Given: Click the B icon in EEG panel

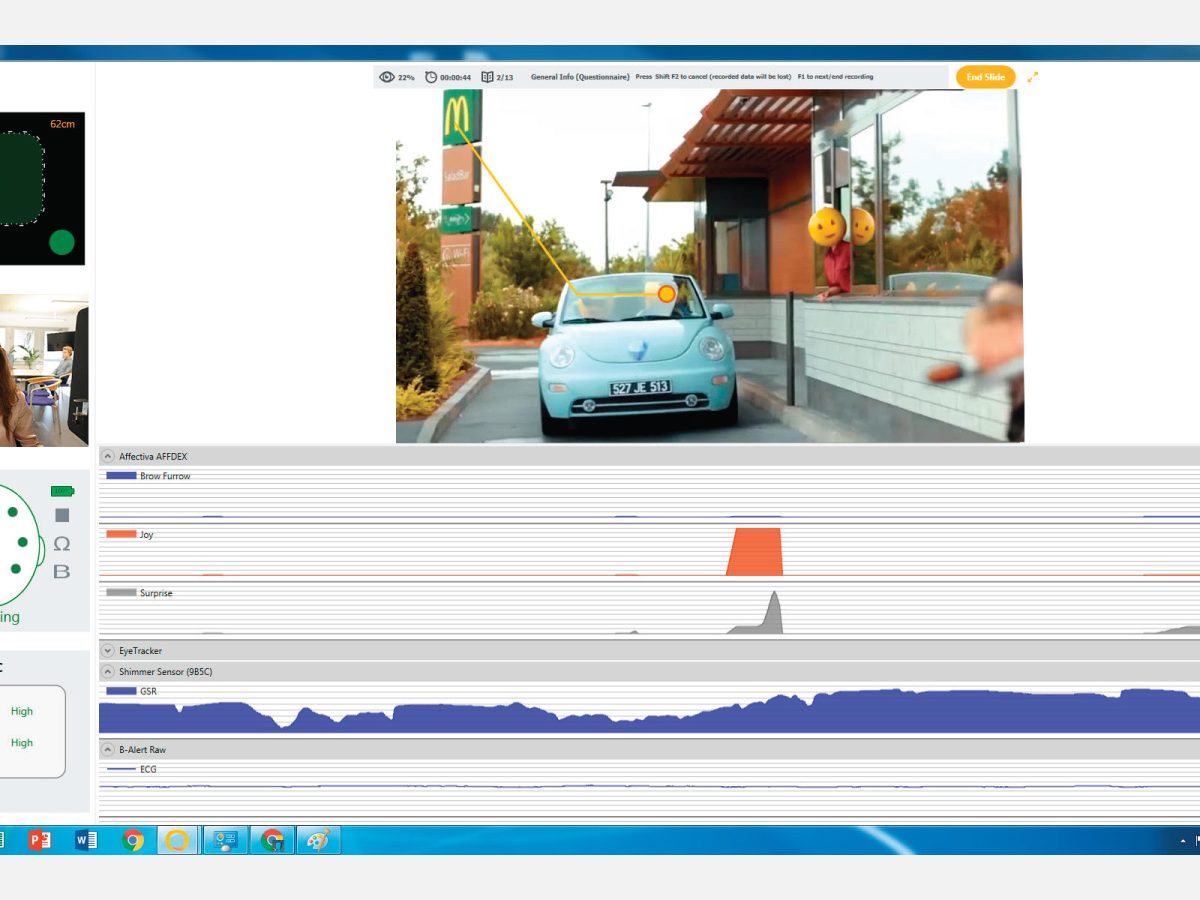Looking at the screenshot, I should 62,571.
